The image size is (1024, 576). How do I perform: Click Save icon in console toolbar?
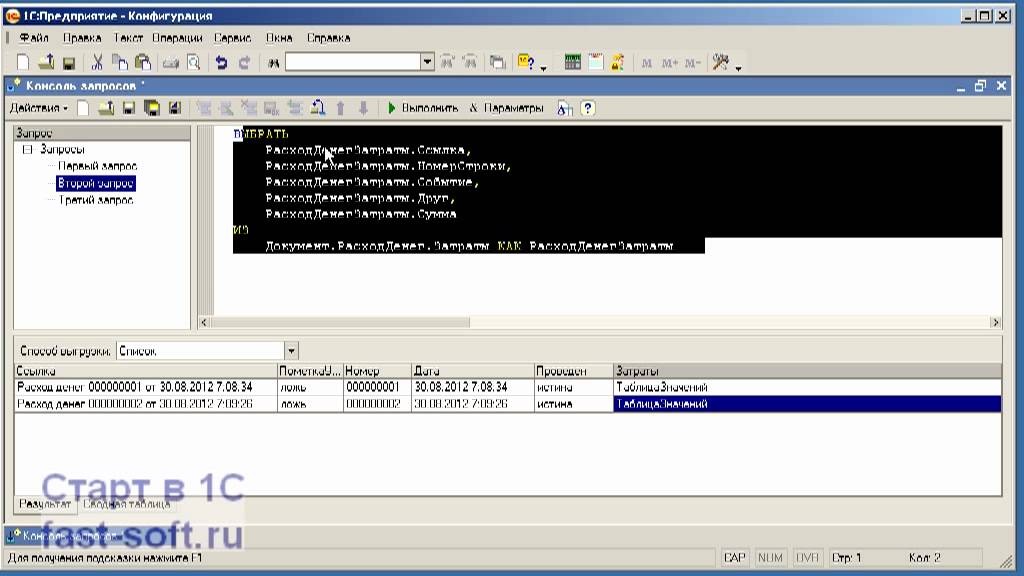pos(129,108)
